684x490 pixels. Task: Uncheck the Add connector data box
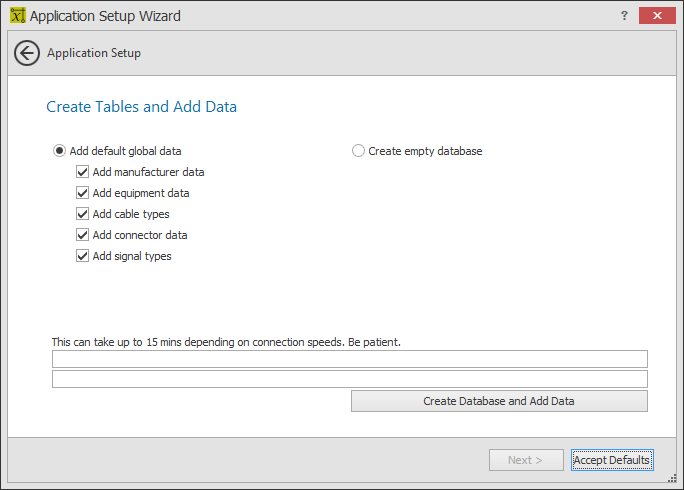point(83,235)
